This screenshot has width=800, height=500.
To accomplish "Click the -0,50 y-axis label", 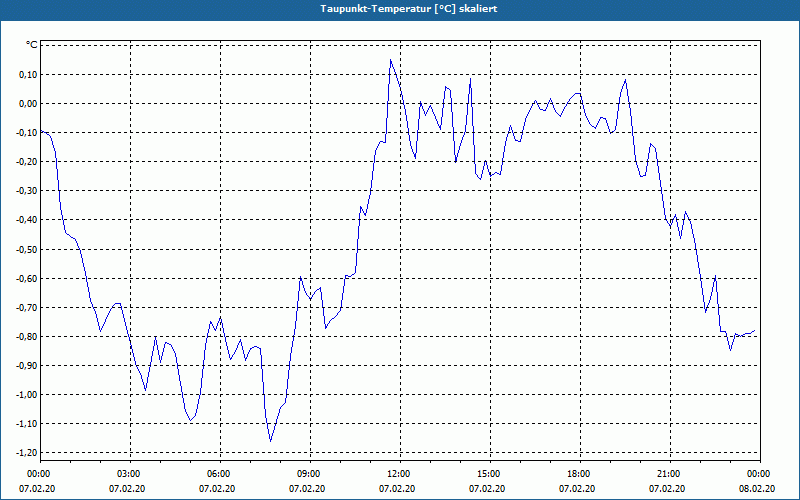I will pos(27,249).
